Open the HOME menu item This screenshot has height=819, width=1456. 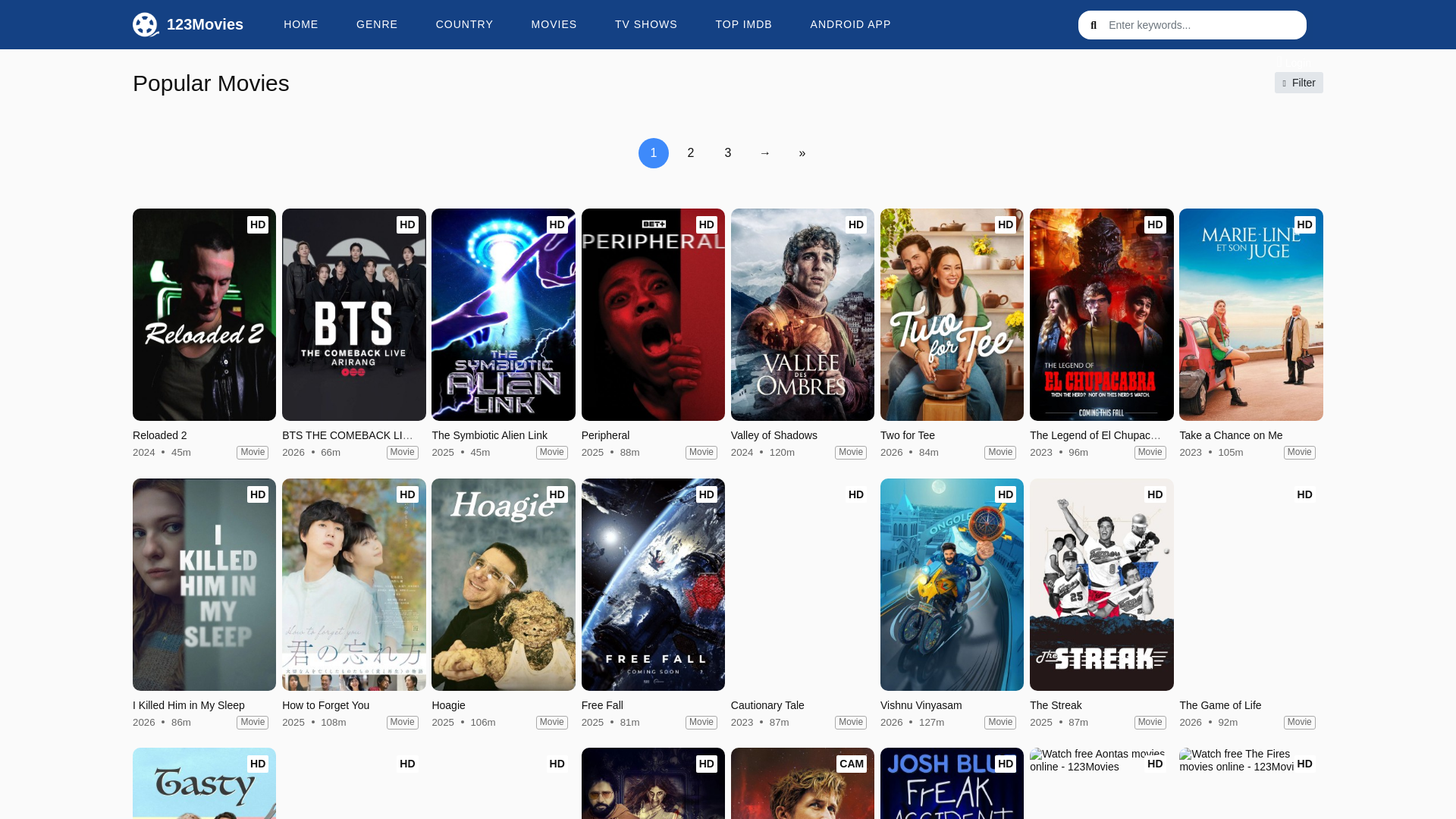[x=301, y=24]
